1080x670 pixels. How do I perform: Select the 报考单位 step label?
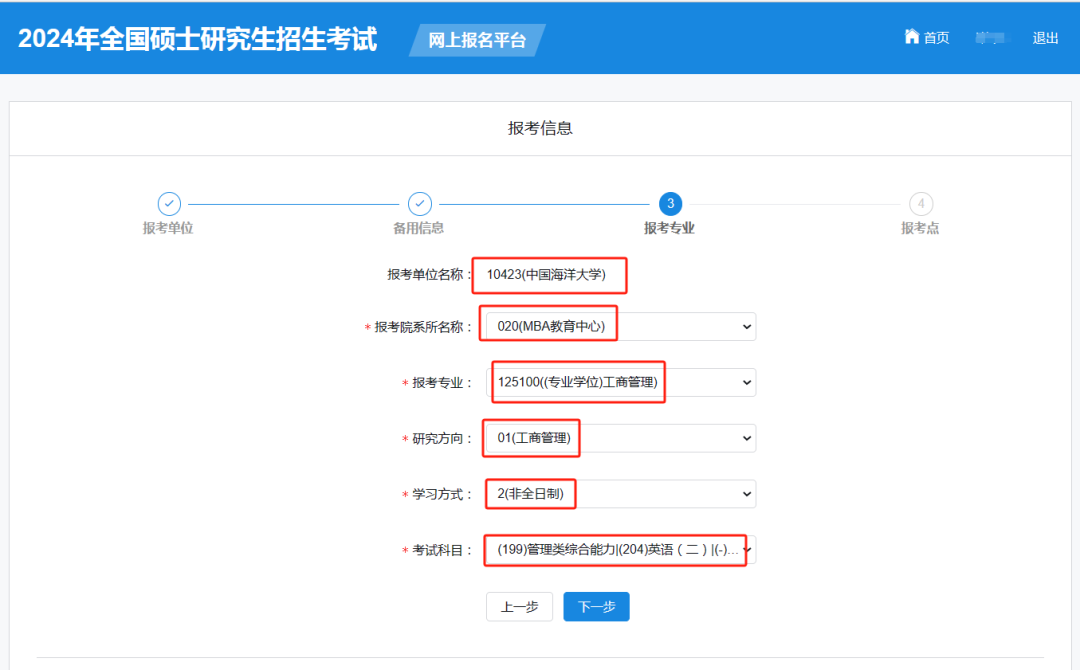tap(168, 228)
